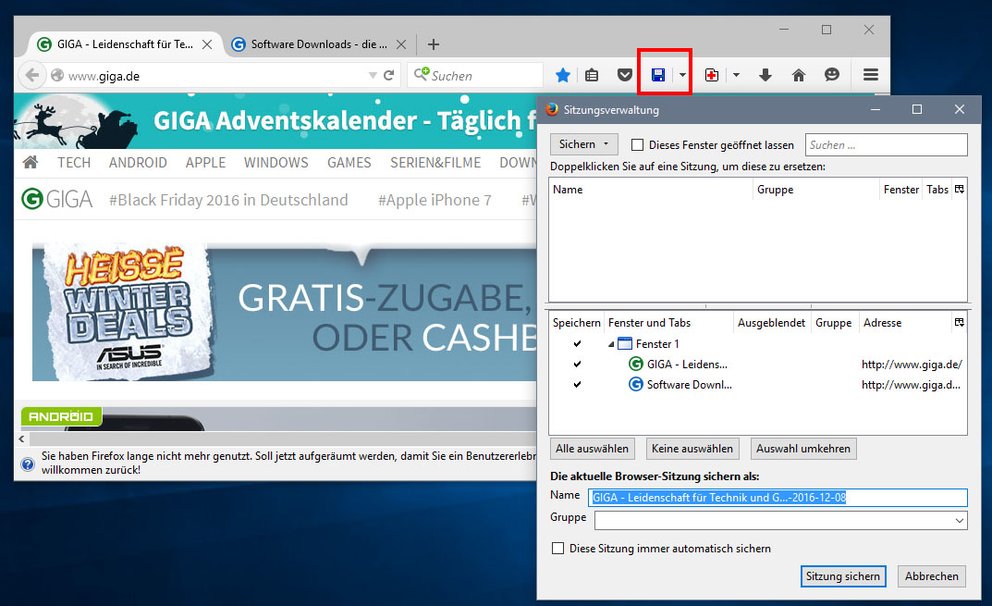
Task: Open the ANDROID menu on GIGA
Action: pos(138,162)
